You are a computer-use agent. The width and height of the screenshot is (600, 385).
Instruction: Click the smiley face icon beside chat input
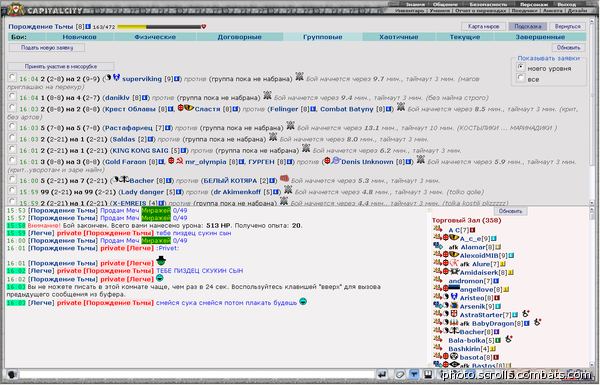coord(11,374)
